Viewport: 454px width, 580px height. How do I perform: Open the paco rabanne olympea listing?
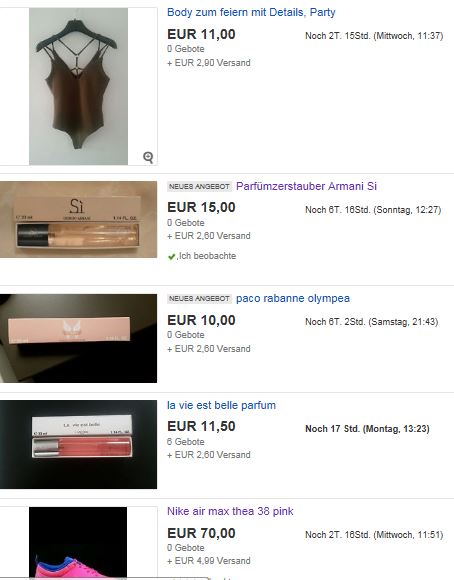293,298
